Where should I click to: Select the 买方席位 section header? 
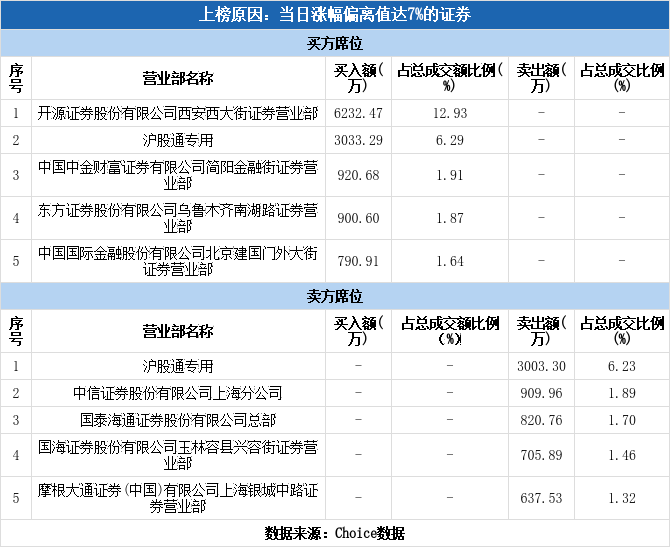(335, 43)
